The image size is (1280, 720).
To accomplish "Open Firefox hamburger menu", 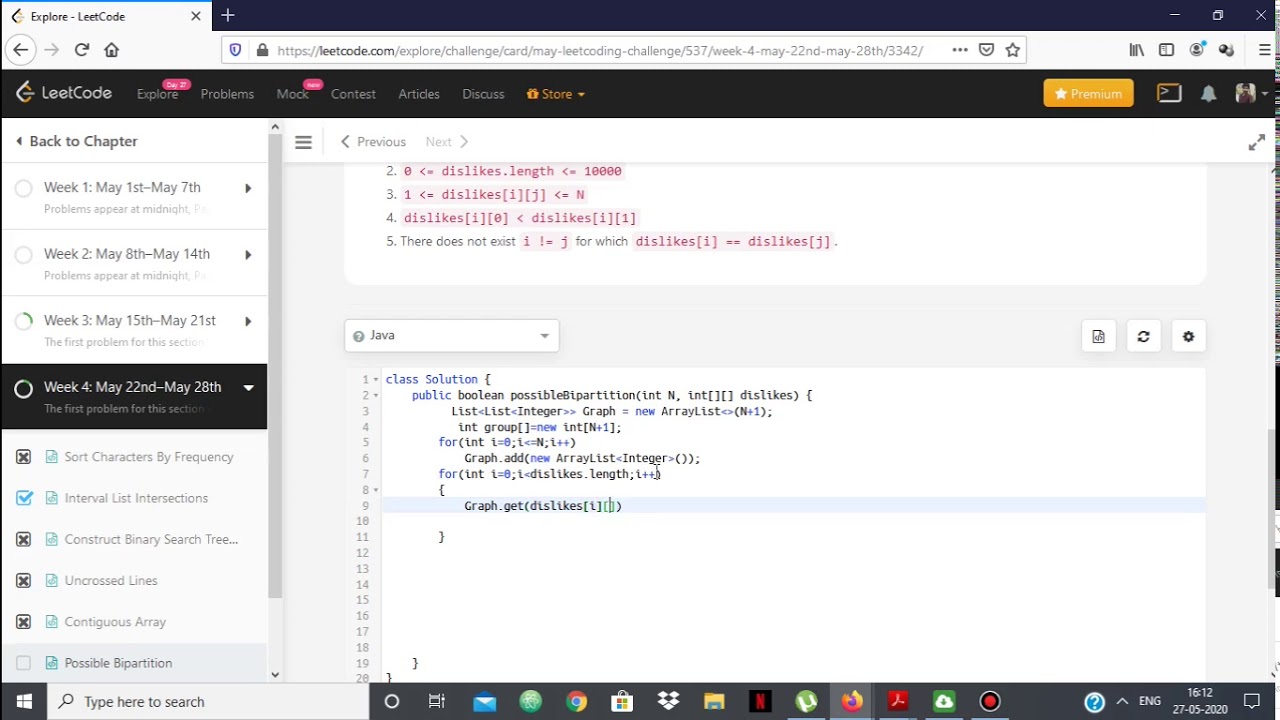I will pos(1264,50).
